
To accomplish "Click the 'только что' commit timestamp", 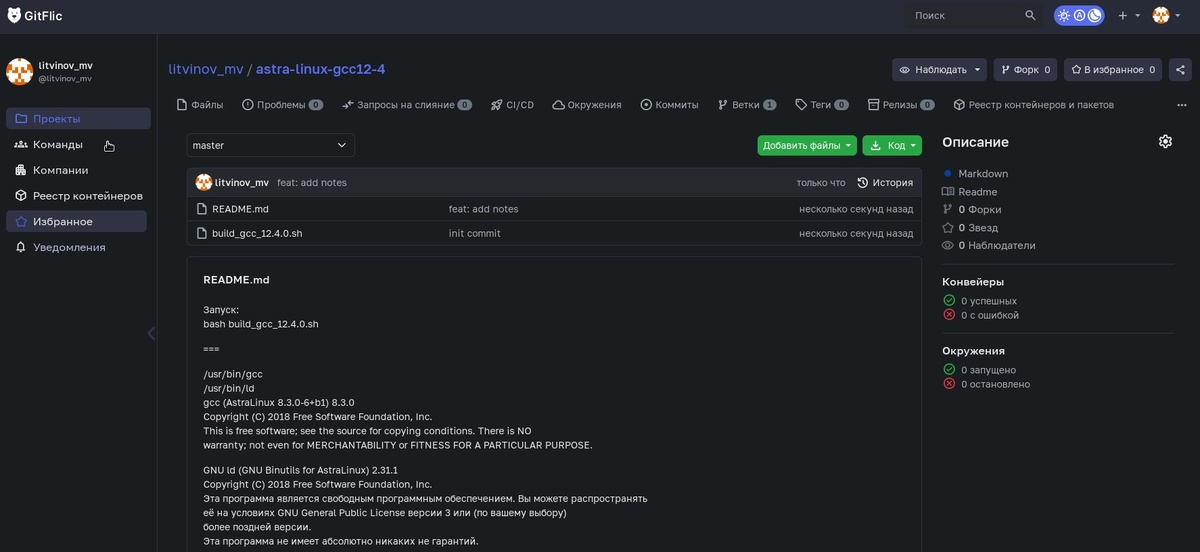I will [x=821, y=183].
